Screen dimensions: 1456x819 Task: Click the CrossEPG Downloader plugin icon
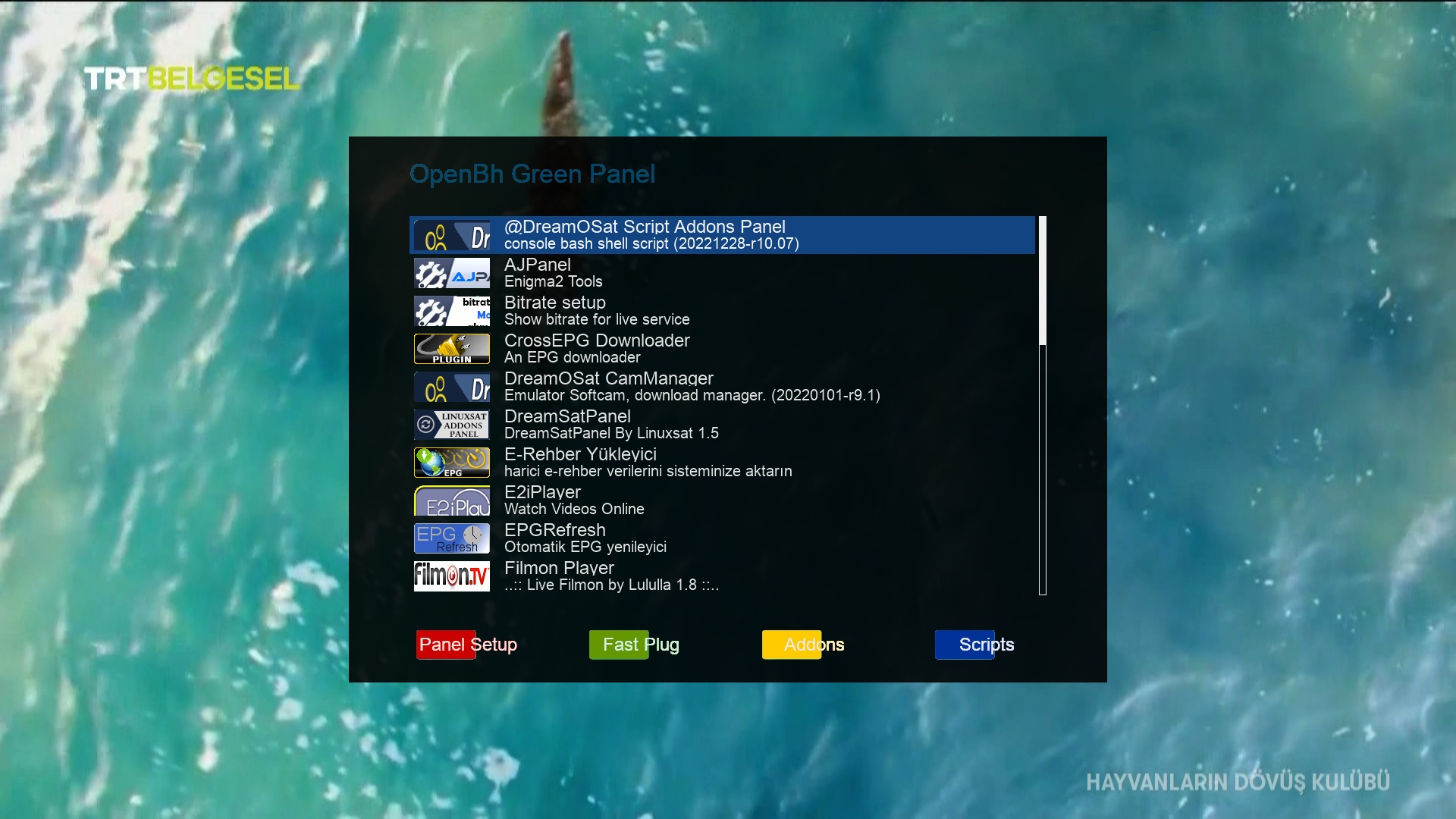coord(451,350)
